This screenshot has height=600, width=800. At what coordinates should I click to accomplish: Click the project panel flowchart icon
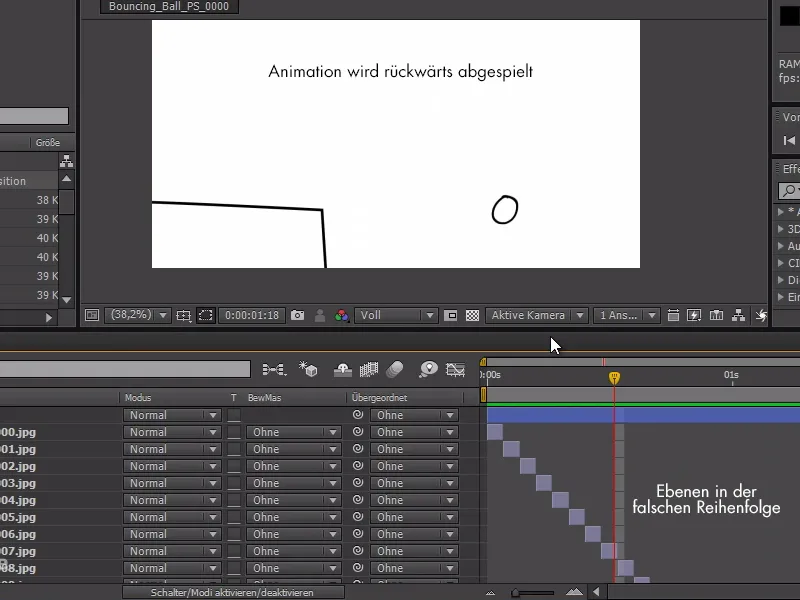click(66, 161)
